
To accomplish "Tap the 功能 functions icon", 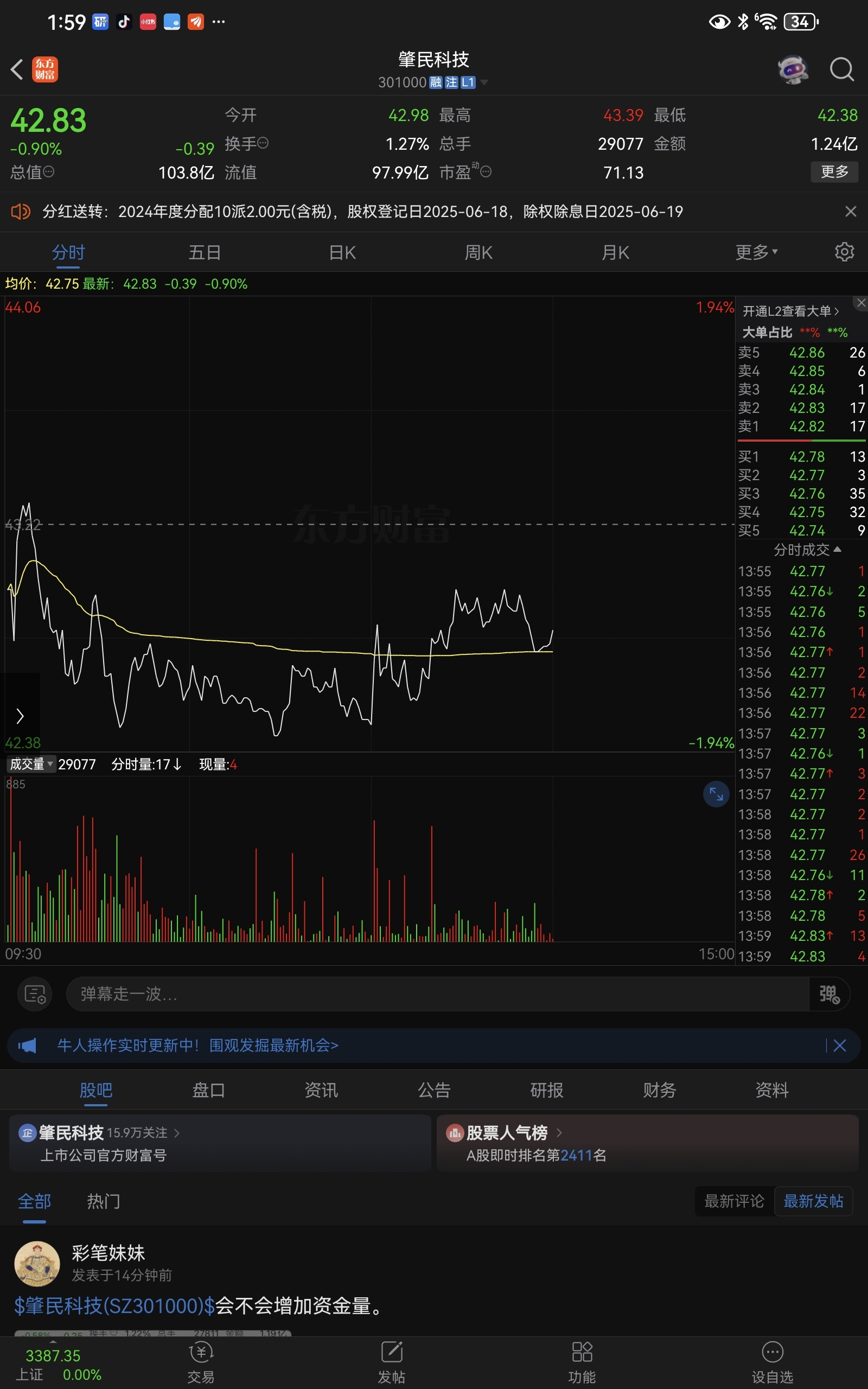I will (582, 1362).
